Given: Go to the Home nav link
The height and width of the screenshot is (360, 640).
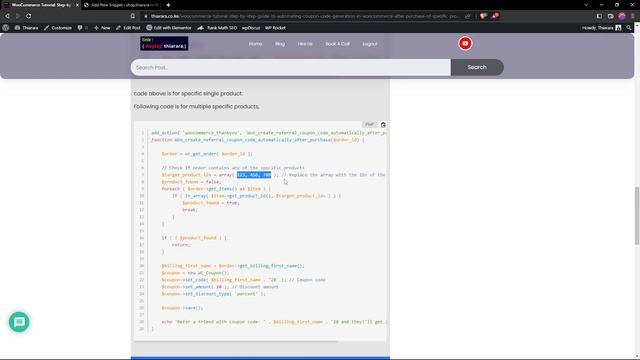Looking at the screenshot, I should click(256, 44).
